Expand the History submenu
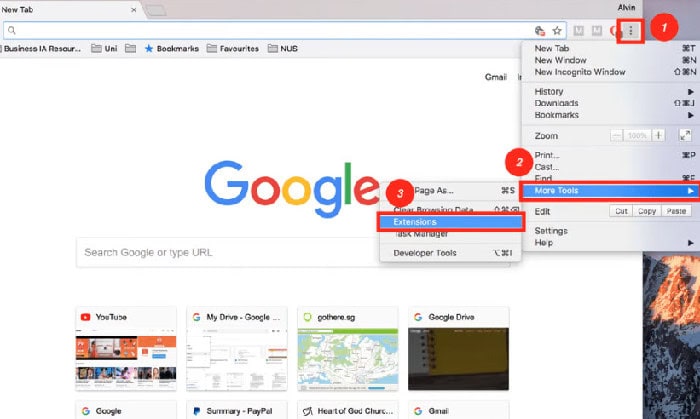This screenshot has width=700, height=419. pyautogui.click(x=610, y=91)
